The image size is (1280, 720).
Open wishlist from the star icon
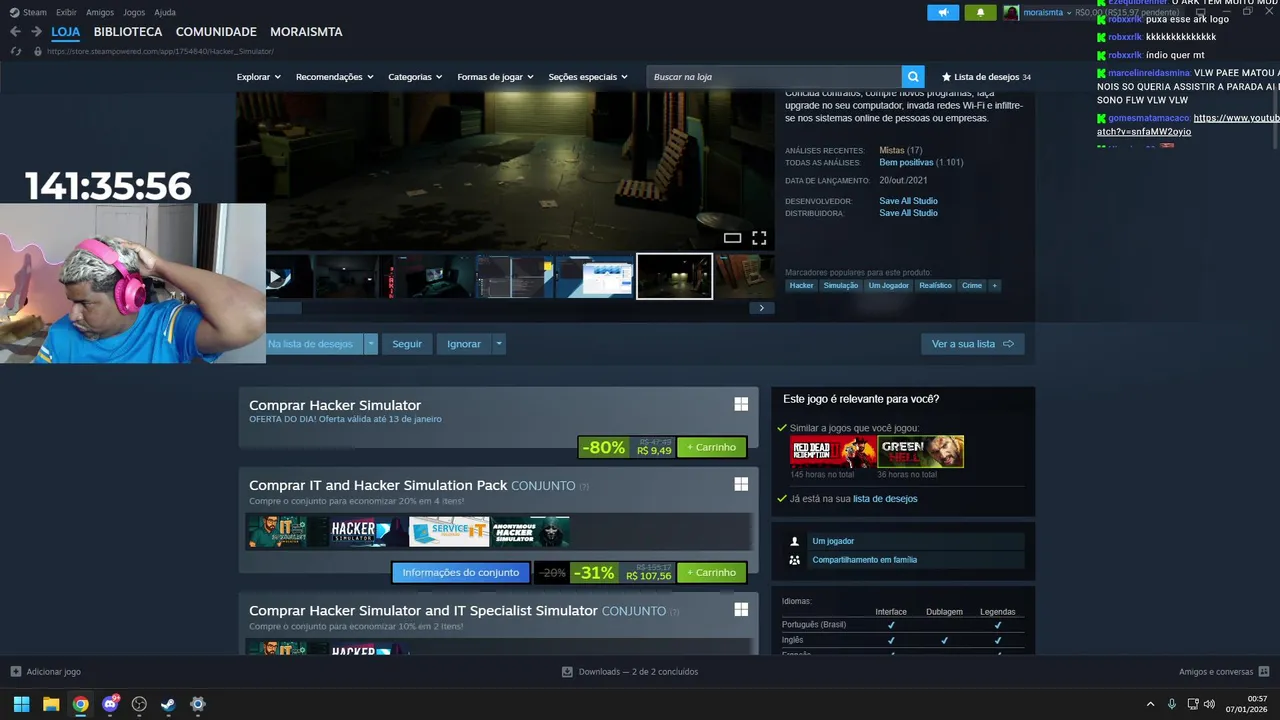tap(946, 77)
